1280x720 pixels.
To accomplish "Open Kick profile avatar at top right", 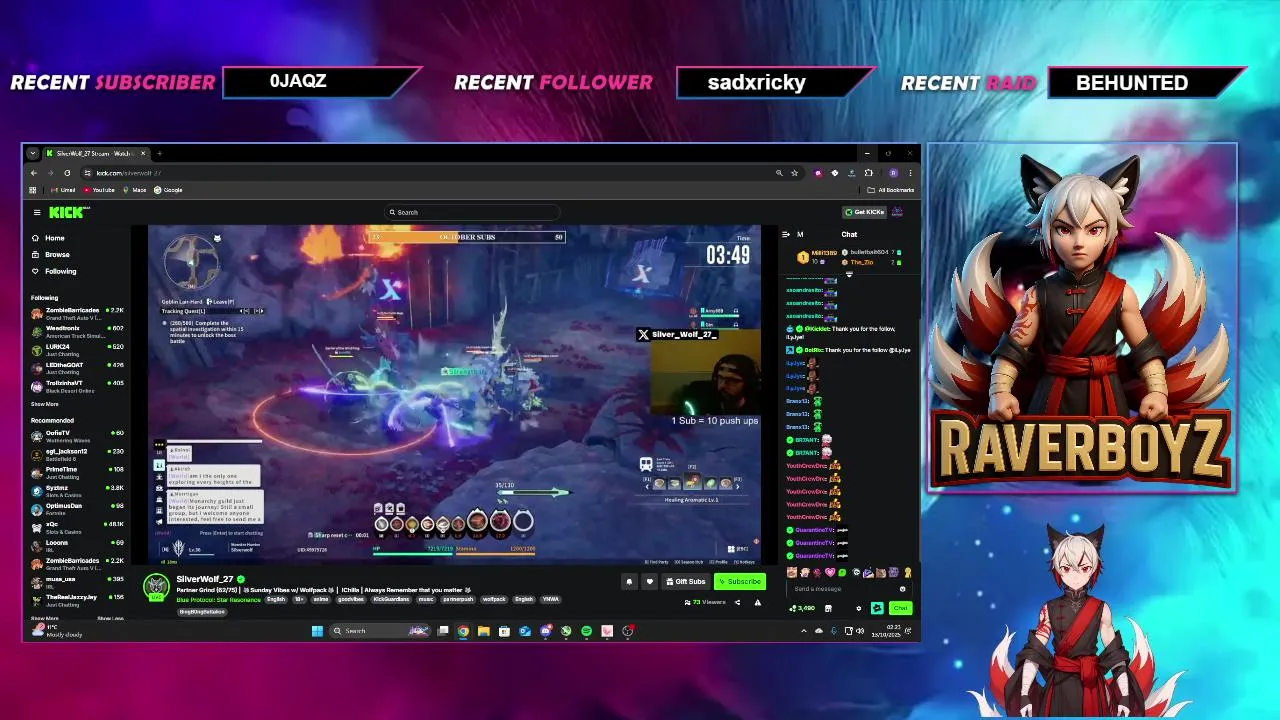I will click(x=897, y=212).
